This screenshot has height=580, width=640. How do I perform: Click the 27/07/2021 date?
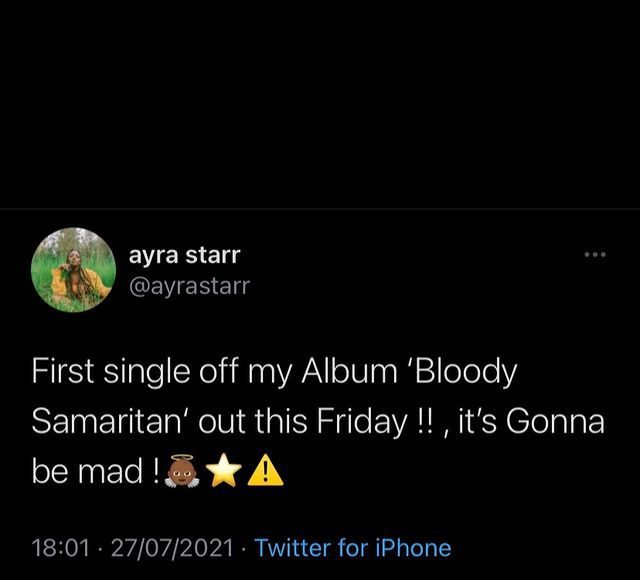tap(168, 548)
